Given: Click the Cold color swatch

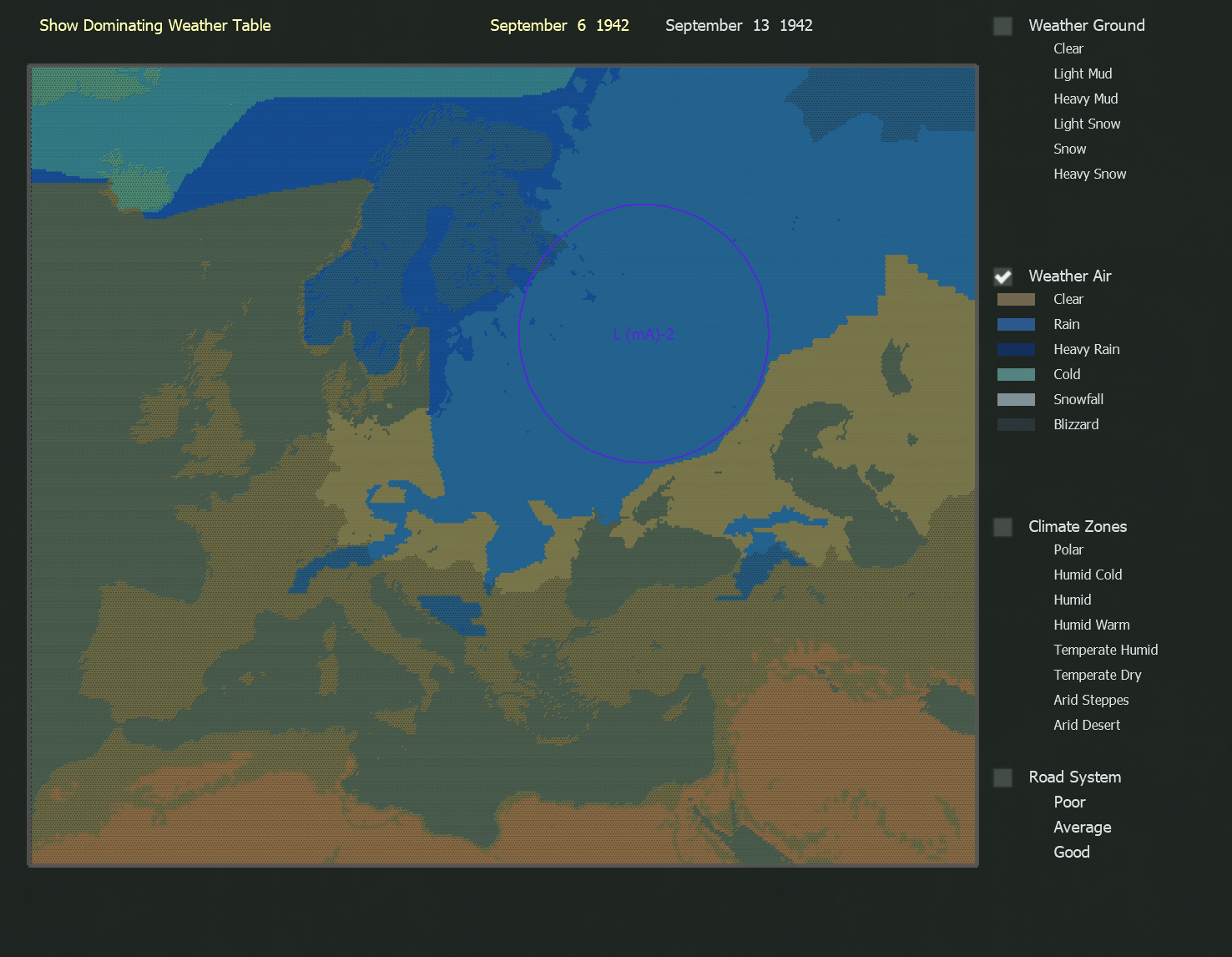Looking at the screenshot, I should (1016, 374).
